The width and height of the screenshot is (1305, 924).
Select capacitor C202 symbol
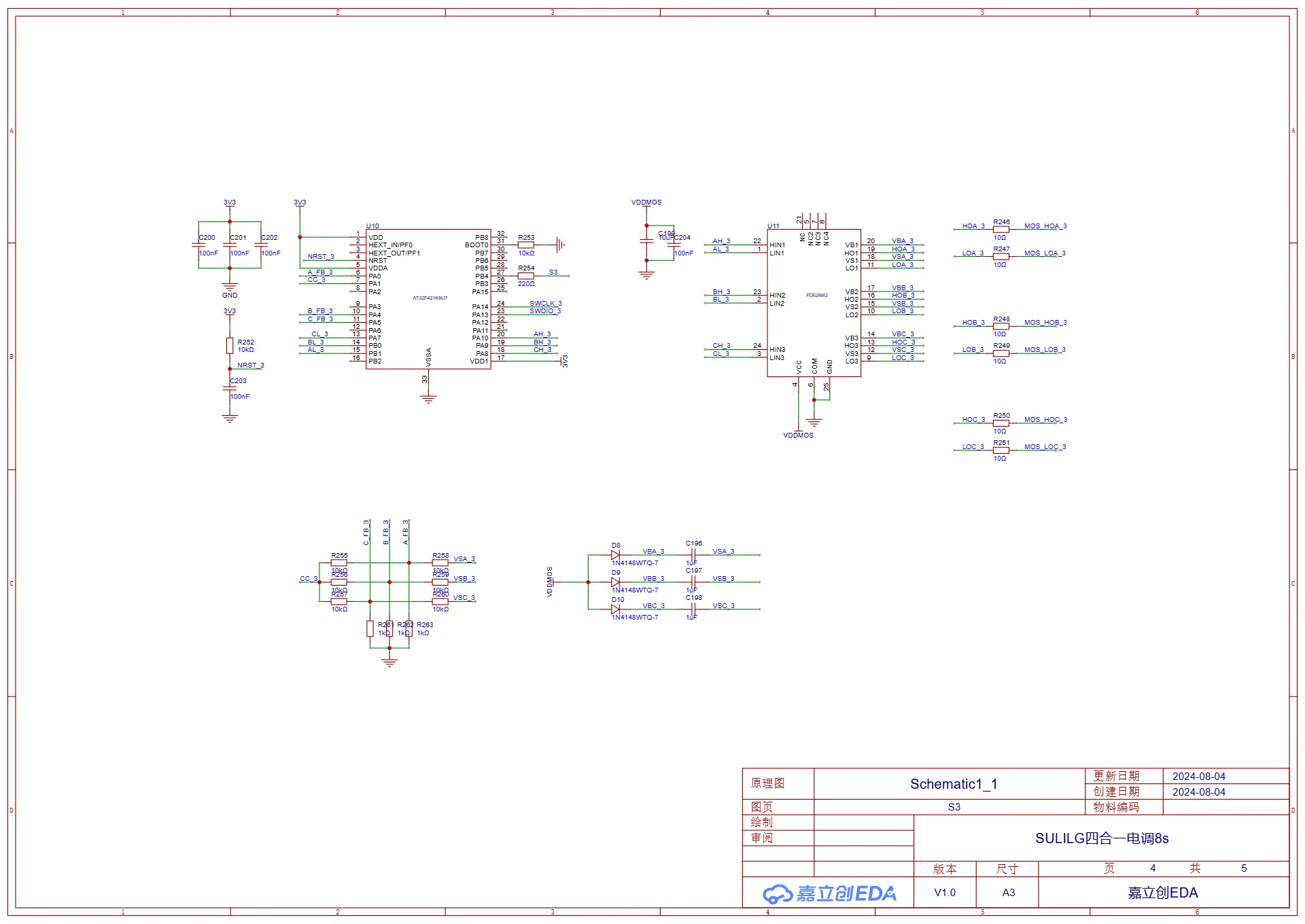coord(261,245)
